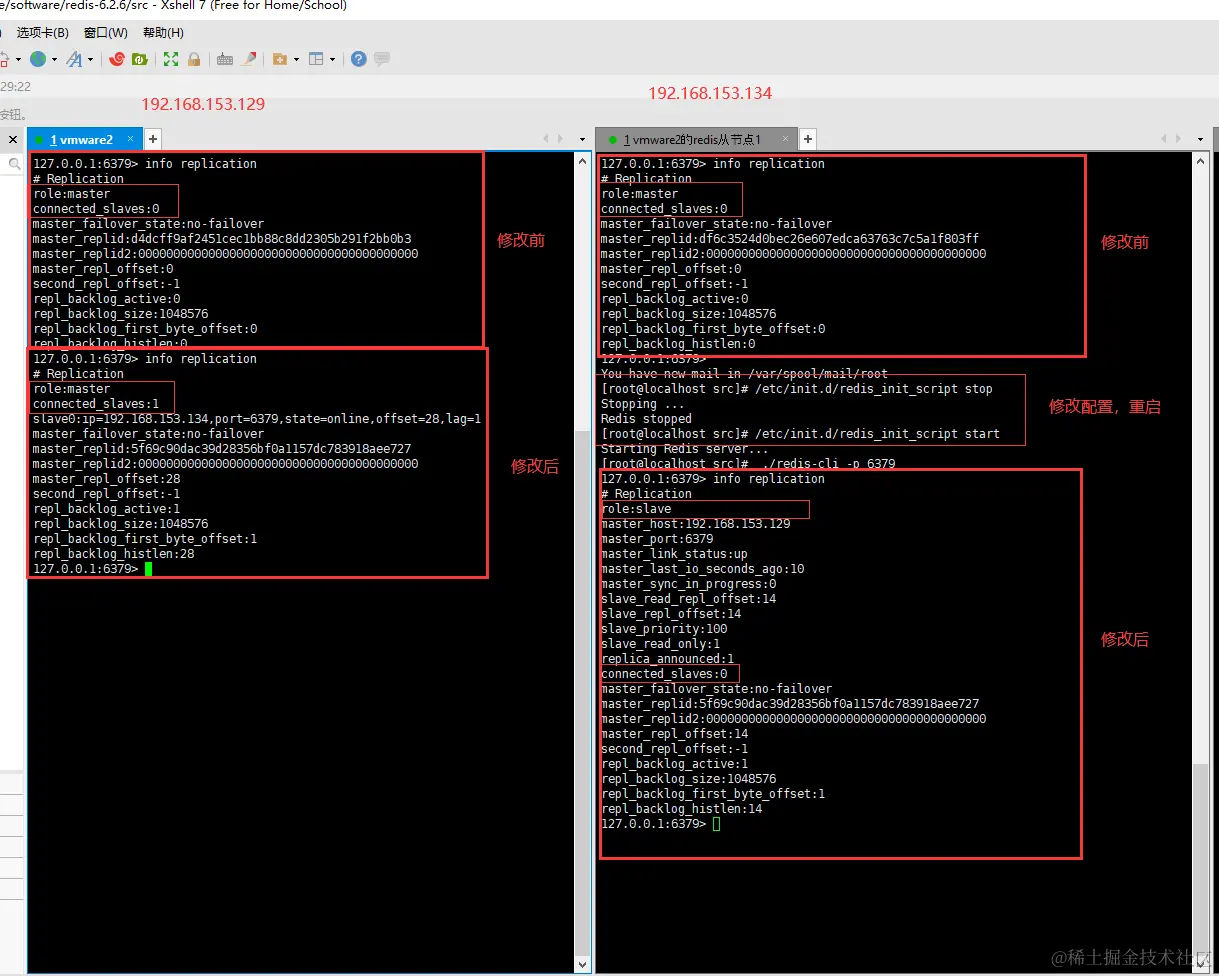The image size is (1219, 976).
Task: Click the slave_read_repl_offset:14 line
Action: [688, 599]
